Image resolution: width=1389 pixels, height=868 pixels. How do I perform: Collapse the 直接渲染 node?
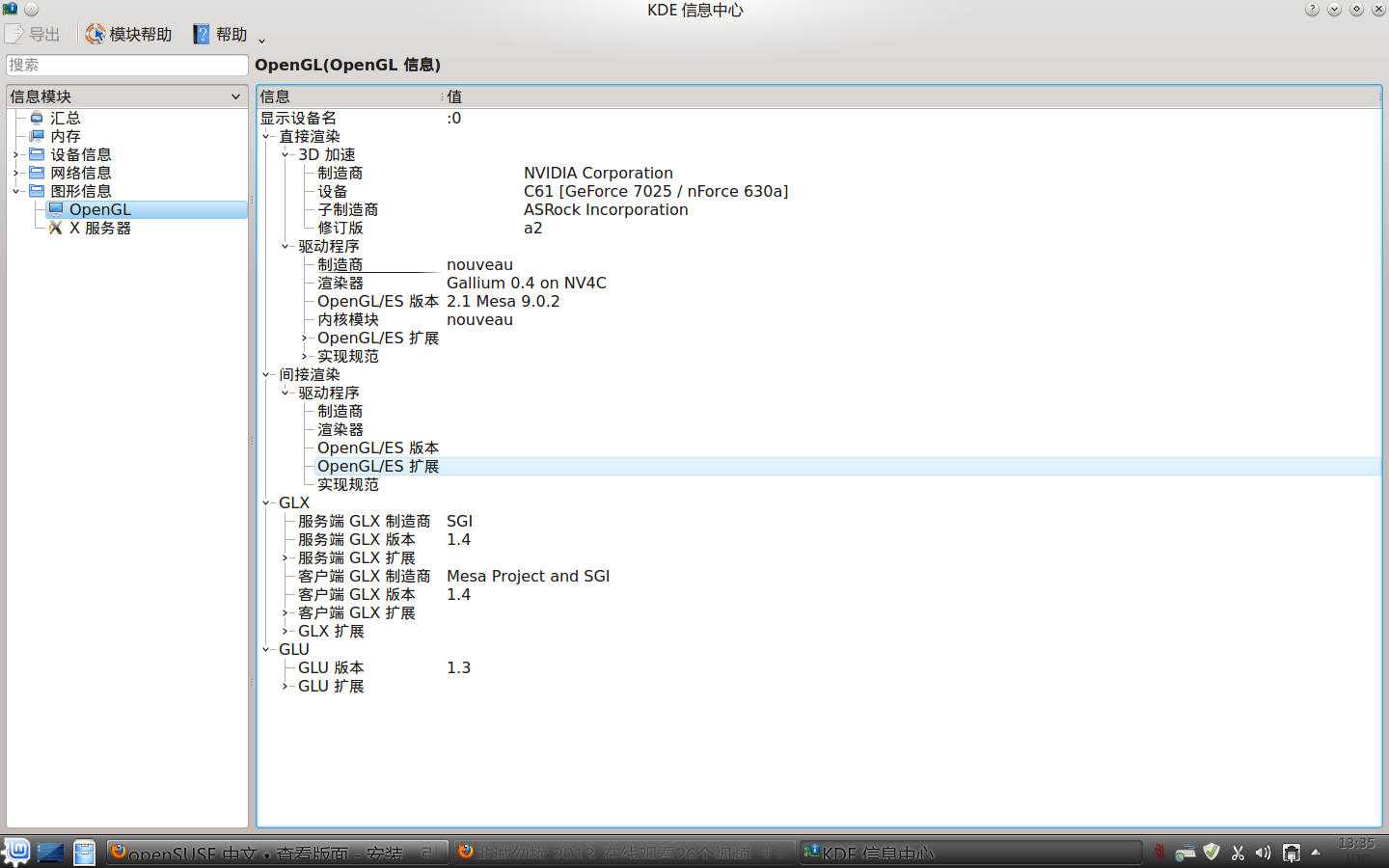tap(266, 136)
